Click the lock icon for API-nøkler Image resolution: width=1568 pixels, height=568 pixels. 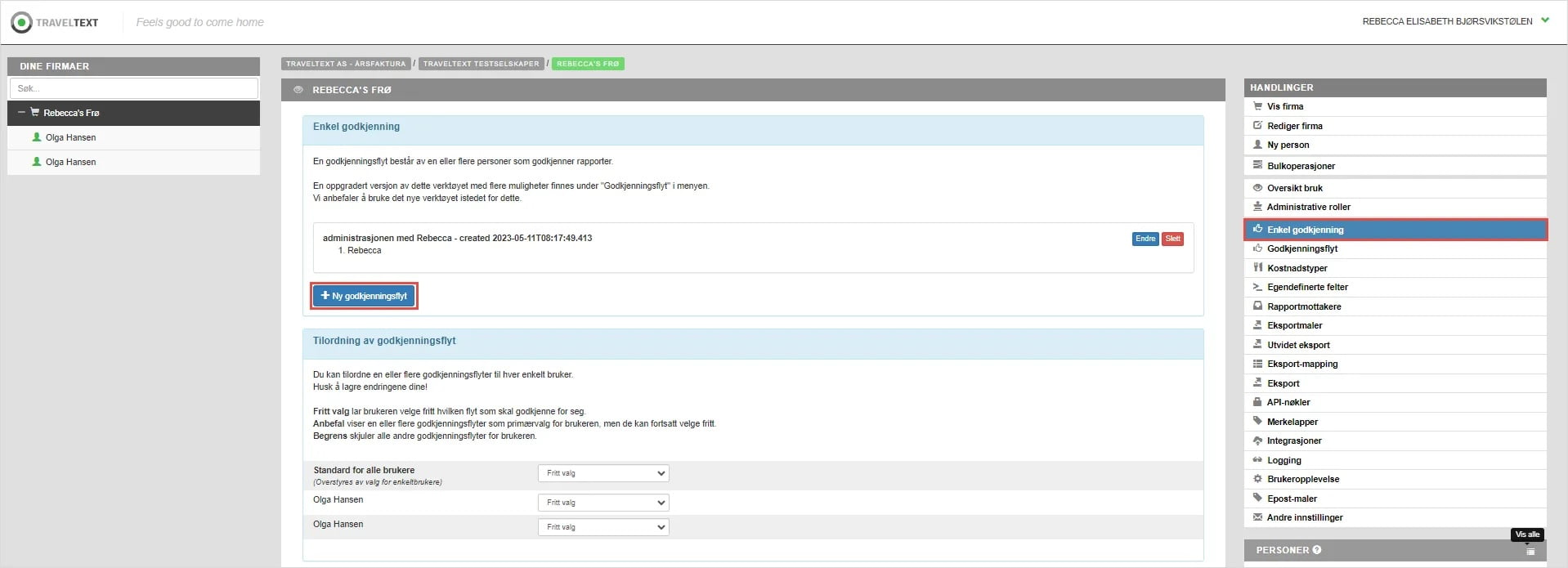click(1257, 402)
